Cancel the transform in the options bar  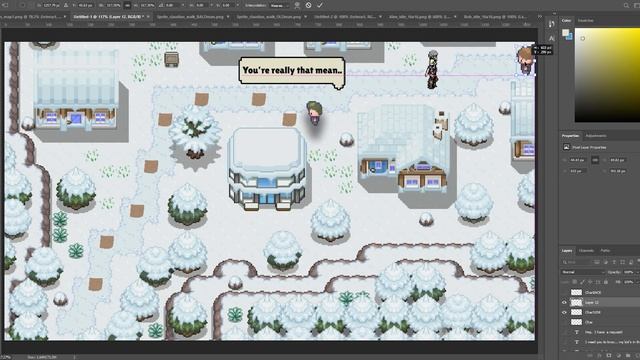tap(308, 5)
